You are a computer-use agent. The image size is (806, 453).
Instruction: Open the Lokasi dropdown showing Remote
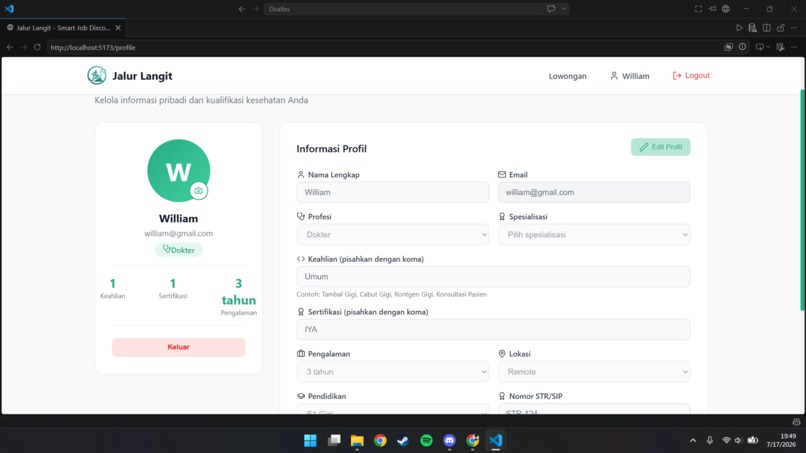[594, 372]
